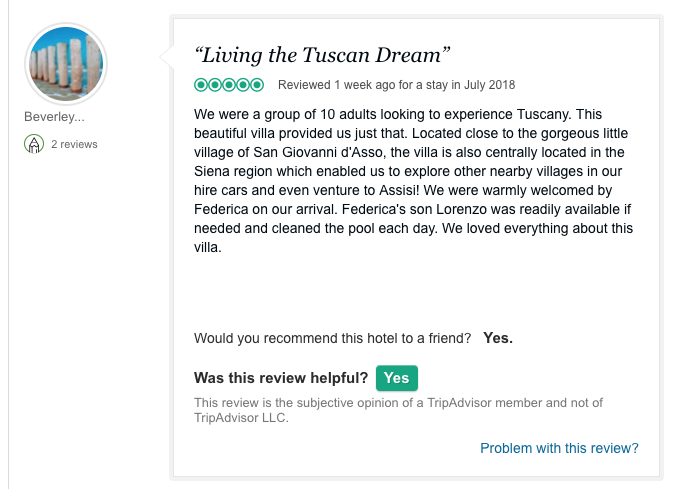Click the fifth green rating bubble
The width and height of the screenshot is (676, 489).
(x=257, y=85)
